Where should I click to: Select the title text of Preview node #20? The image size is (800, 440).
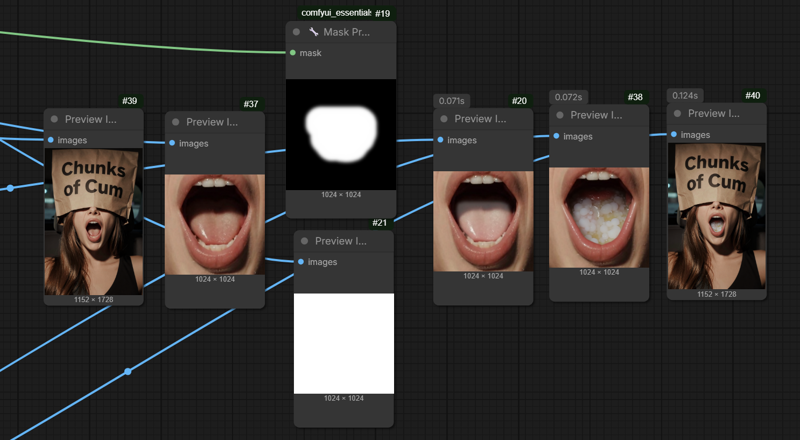pos(480,119)
